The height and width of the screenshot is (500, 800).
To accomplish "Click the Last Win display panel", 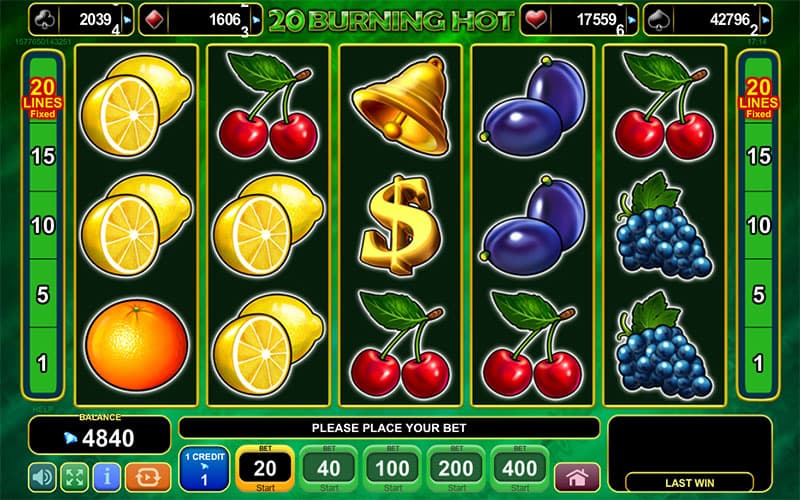I will (690, 454).
